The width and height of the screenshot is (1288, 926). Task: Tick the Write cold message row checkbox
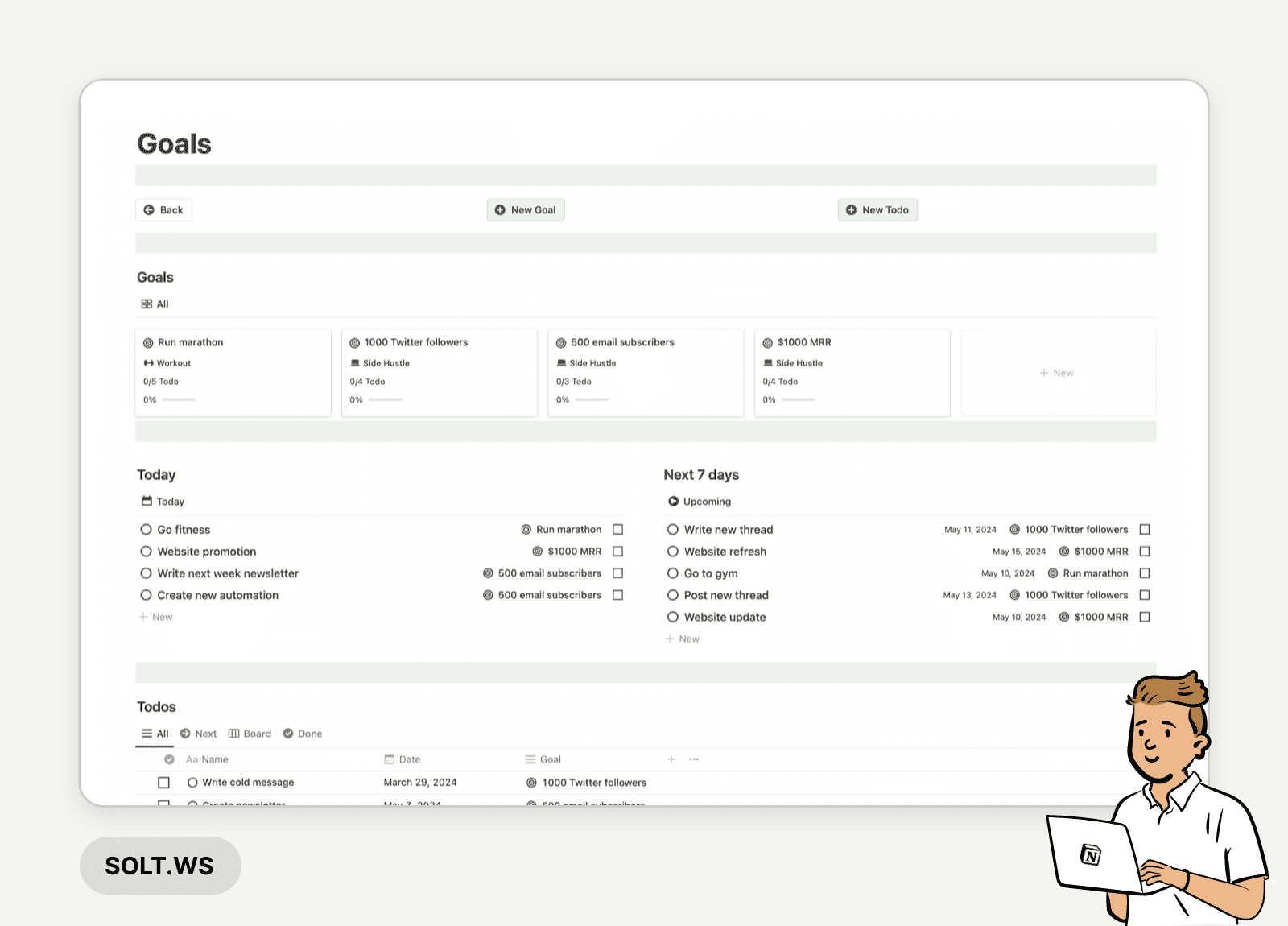pos(164,783)
